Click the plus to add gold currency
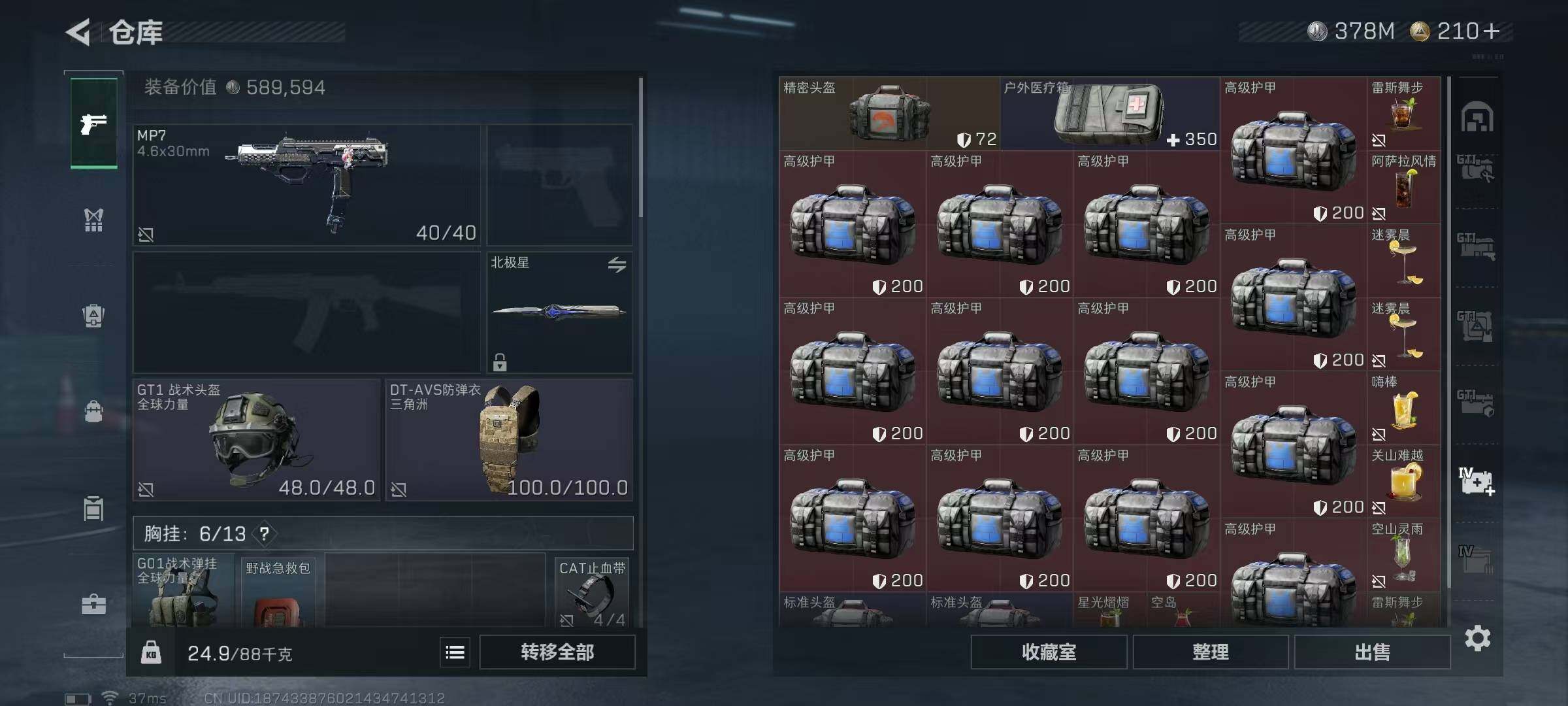This screenshot has width=1568, height=706. point(1492,31)
